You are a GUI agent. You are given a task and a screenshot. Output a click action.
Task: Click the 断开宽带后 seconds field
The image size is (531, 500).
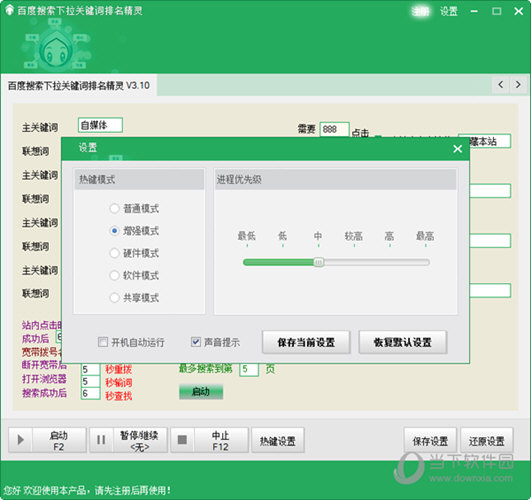coord(90,369)
